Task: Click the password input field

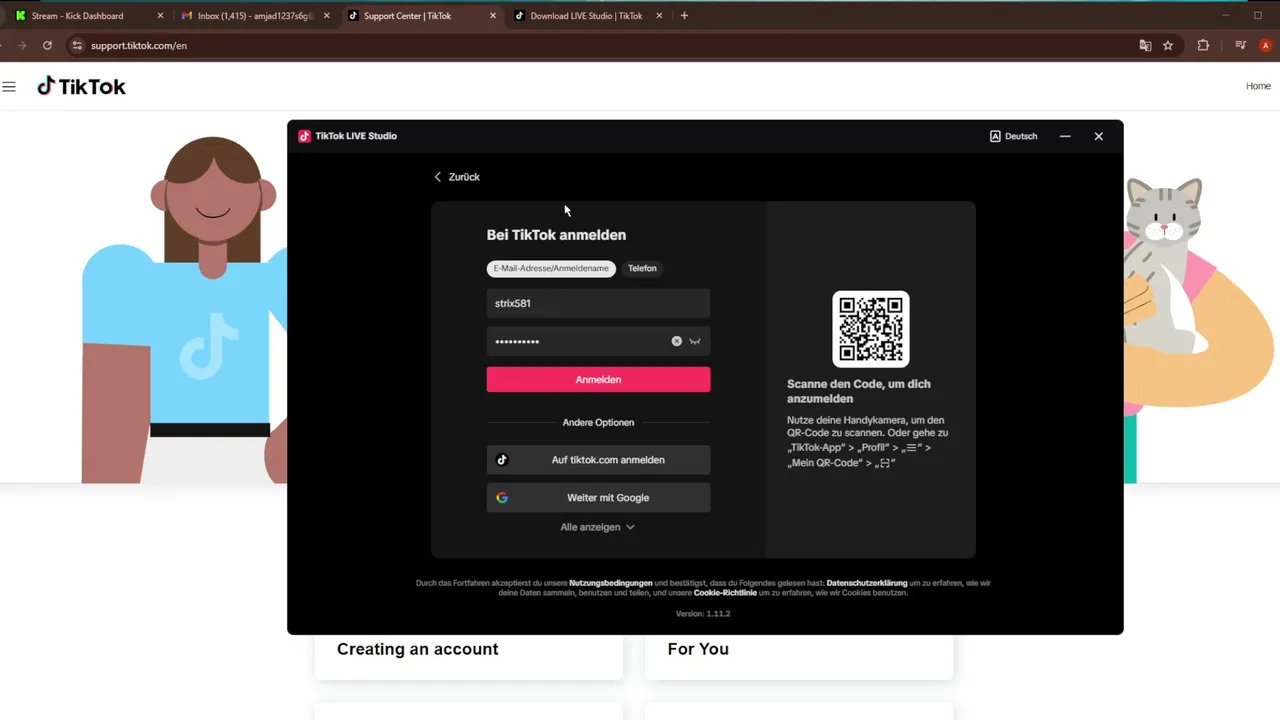Action: pos(598,341)
